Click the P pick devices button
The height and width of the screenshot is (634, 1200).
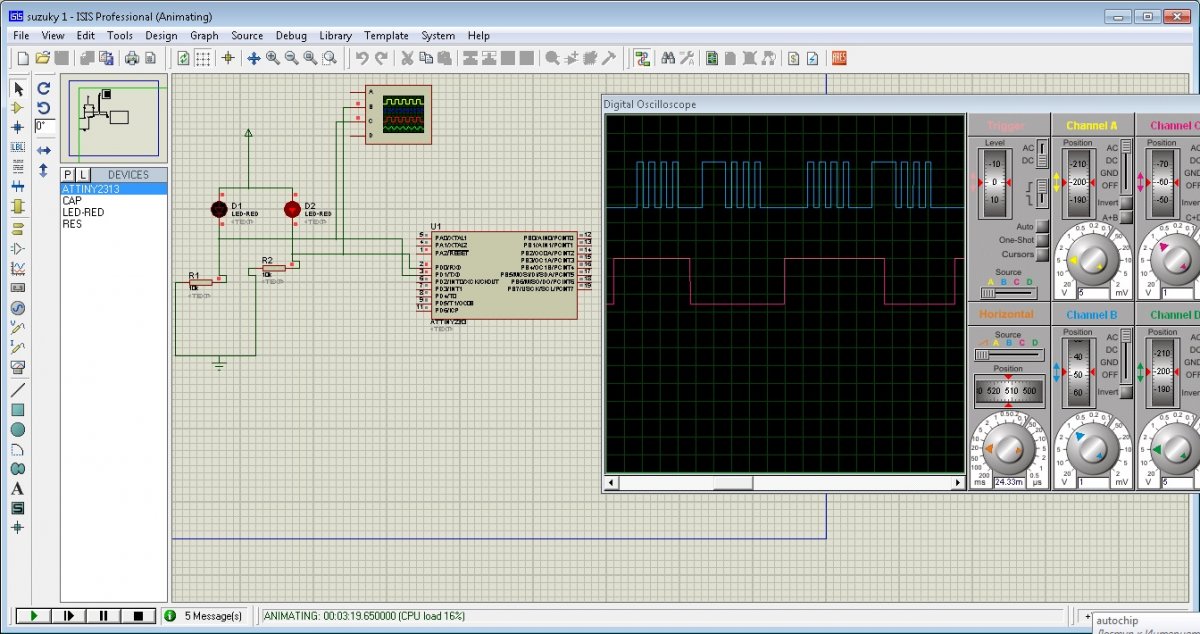pos(69,175)
